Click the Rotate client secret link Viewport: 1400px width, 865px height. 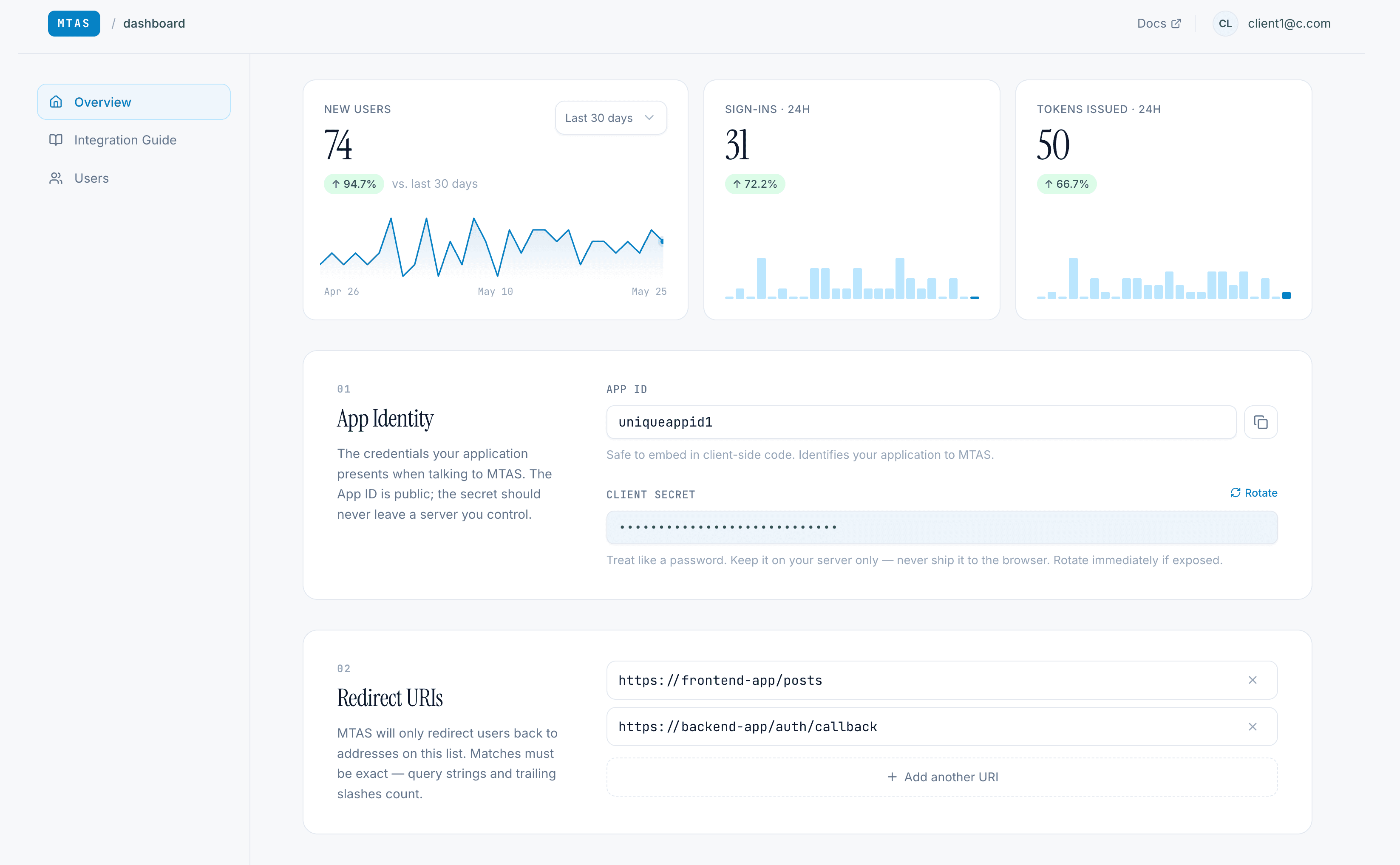[x=1253, y=493]
